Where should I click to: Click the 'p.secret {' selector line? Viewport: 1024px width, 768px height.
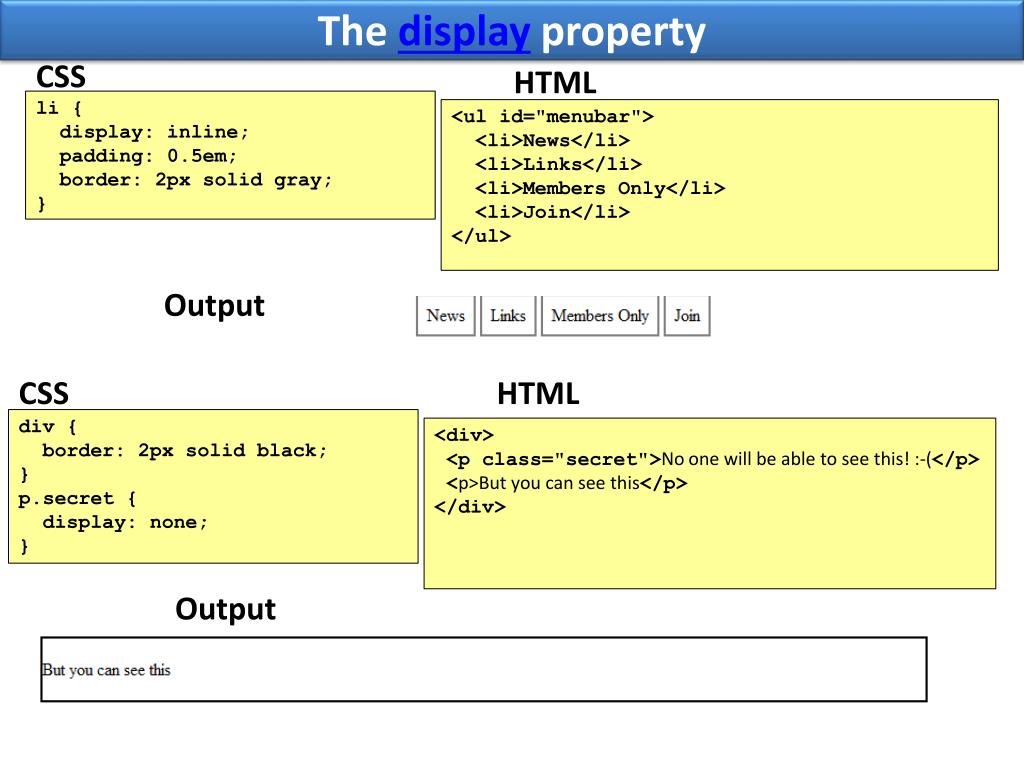[77, 498]
